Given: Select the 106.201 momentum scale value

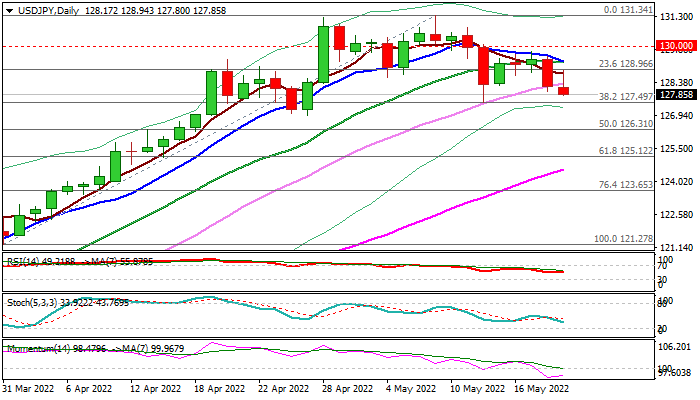Looking at the screenshot, I should 676,347.
